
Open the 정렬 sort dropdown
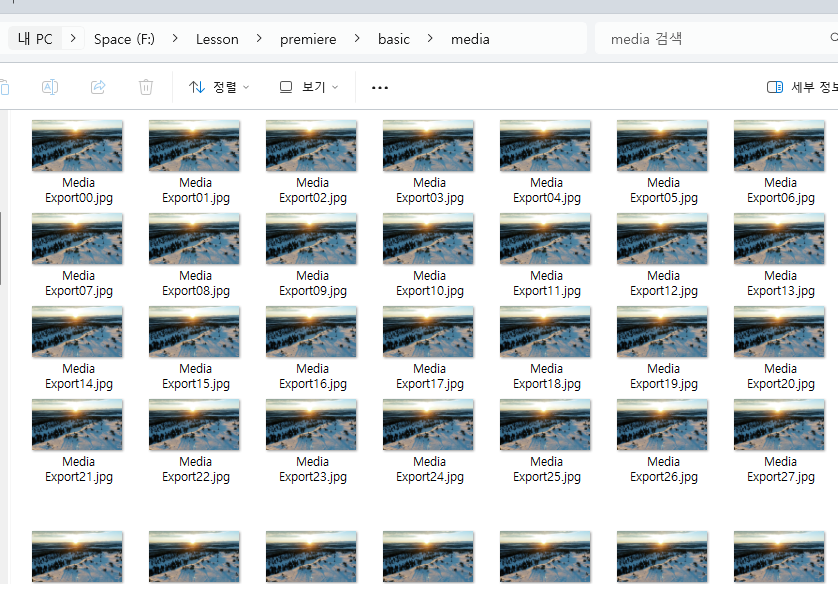click(x=219, y=87)
